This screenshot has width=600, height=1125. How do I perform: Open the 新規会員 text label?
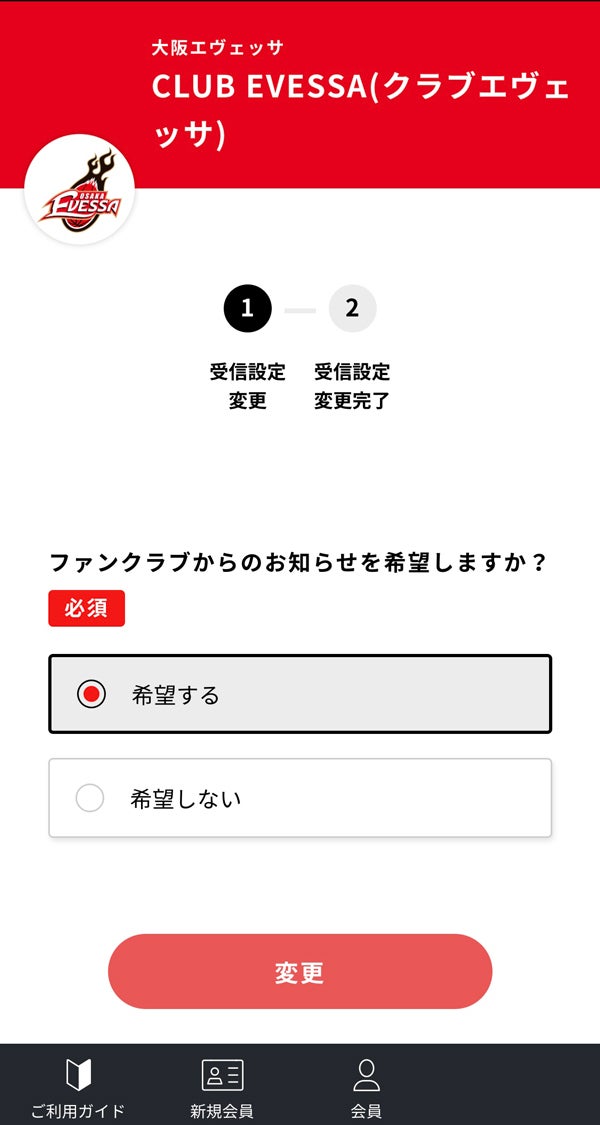(x=222, y=1111)
